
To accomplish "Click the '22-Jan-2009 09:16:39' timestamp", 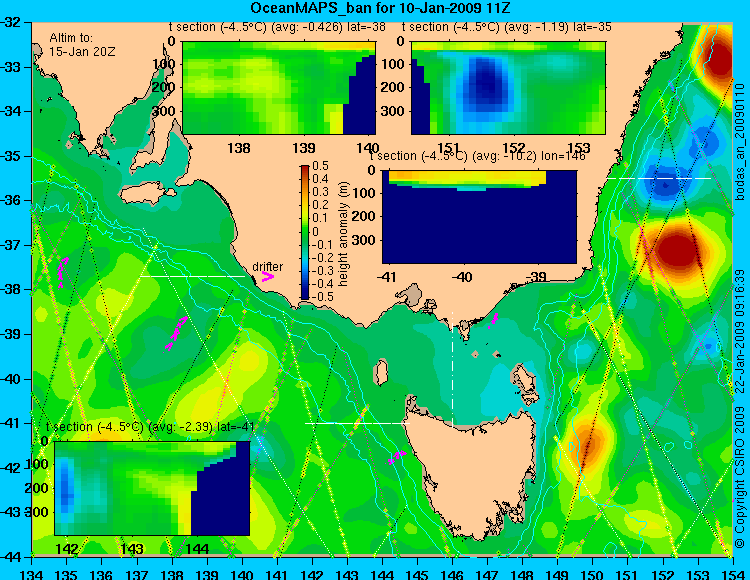I will pyautogui.click(x=740, y=330).
